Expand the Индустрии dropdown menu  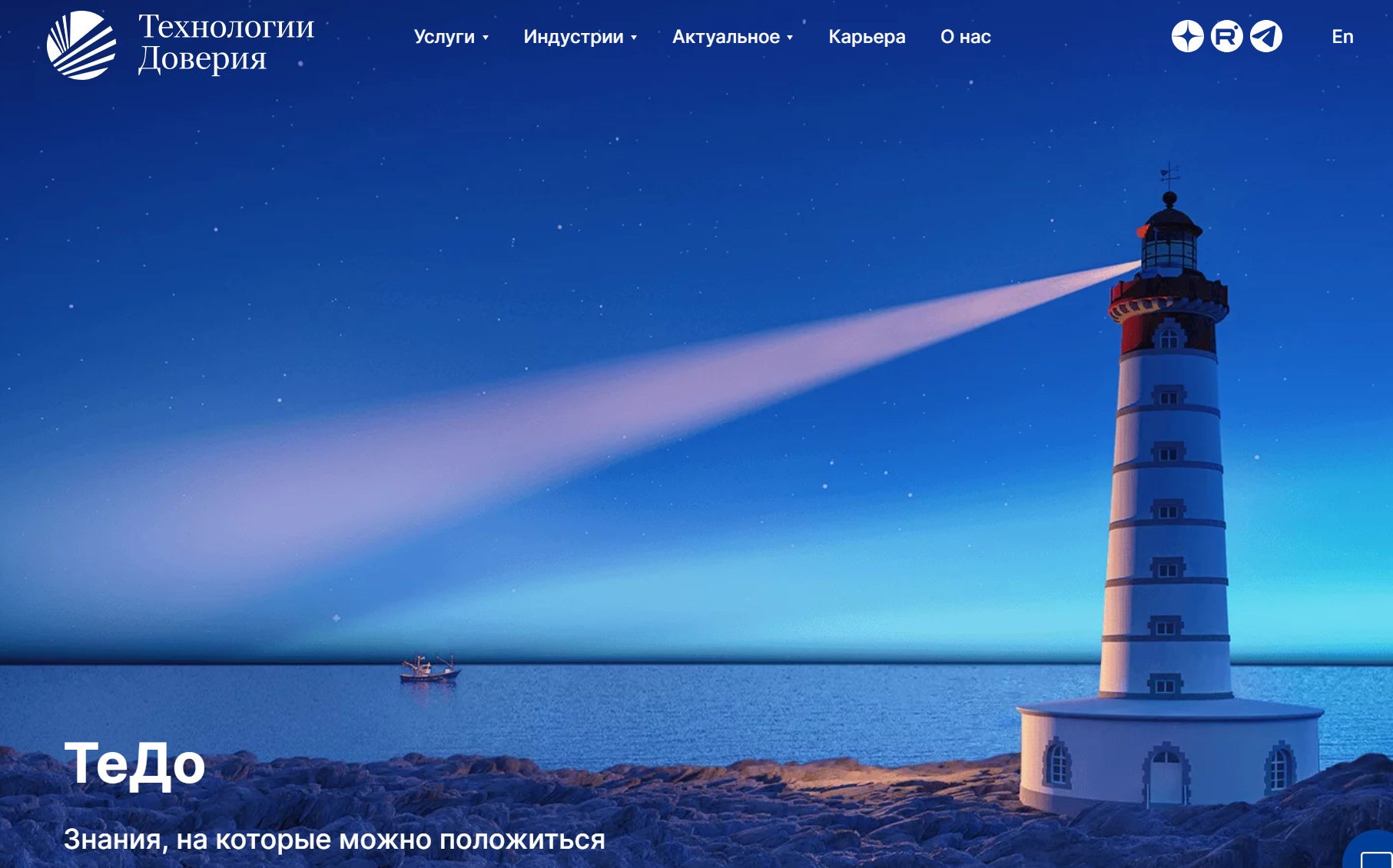point(580,37)
